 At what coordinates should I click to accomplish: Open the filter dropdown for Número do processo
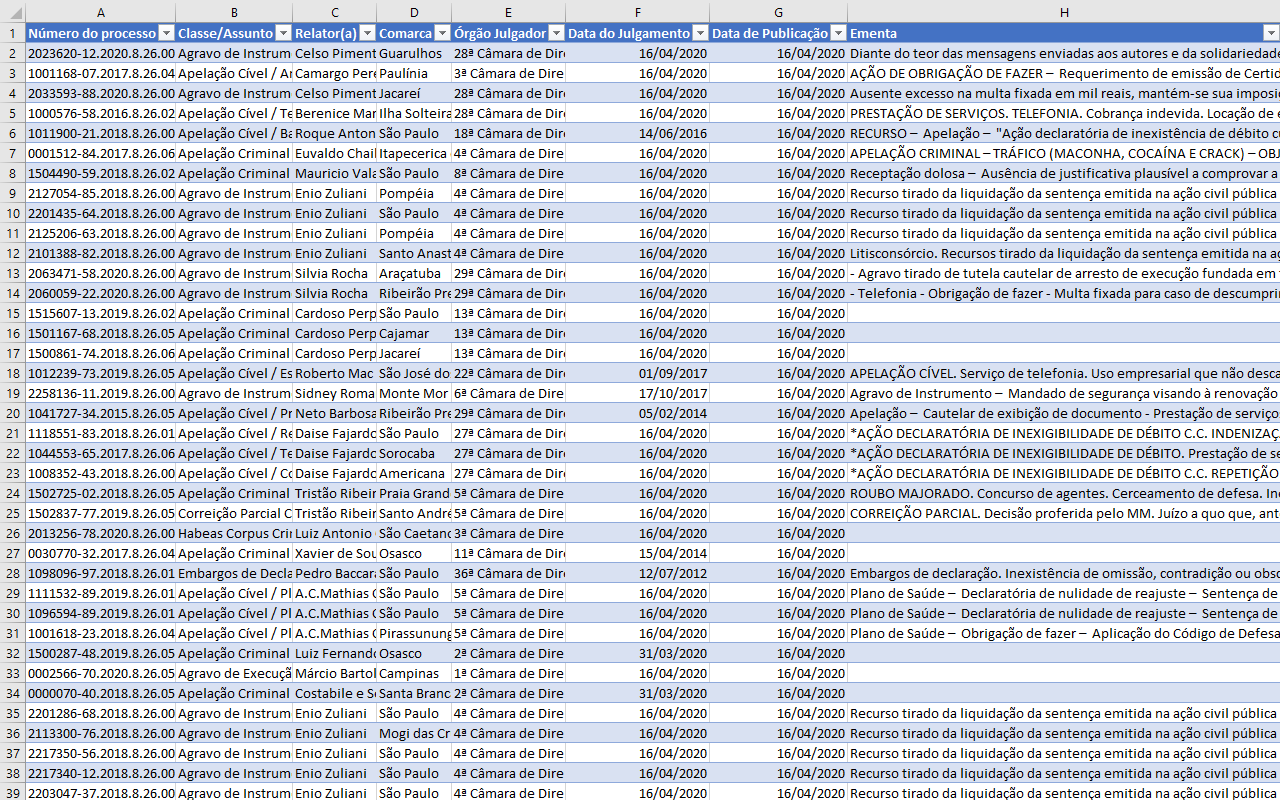coord(166,33)
